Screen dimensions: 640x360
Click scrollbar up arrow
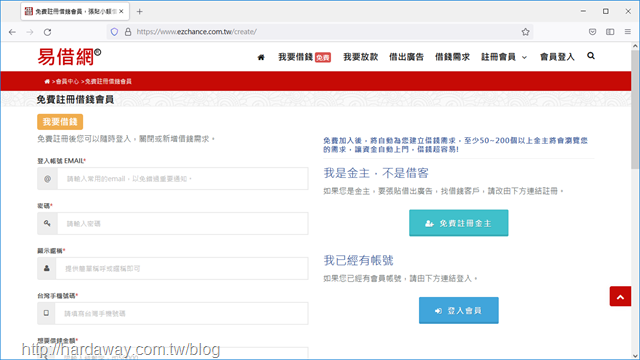(x=635, y=46)
